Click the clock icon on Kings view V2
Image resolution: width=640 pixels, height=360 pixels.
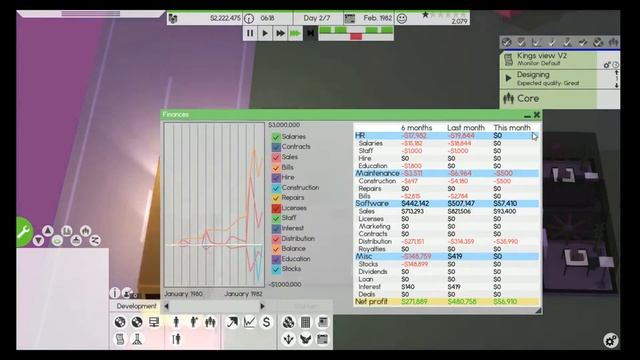(616, 65)
